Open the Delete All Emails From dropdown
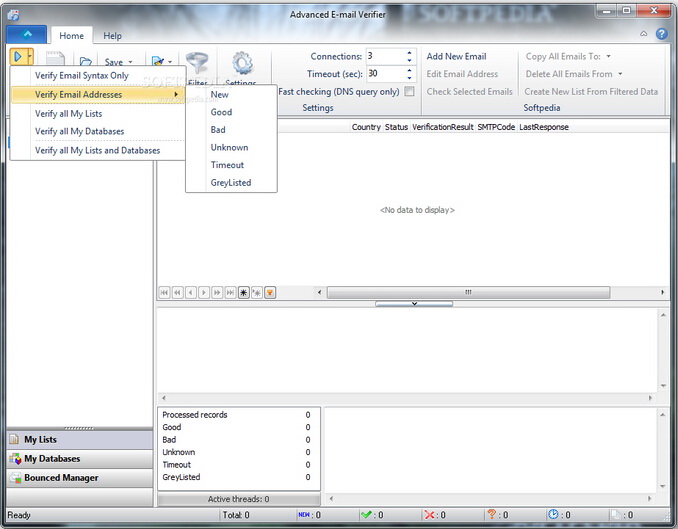The width and height of the screenshot is (678, 529). (x=574, y=74)
